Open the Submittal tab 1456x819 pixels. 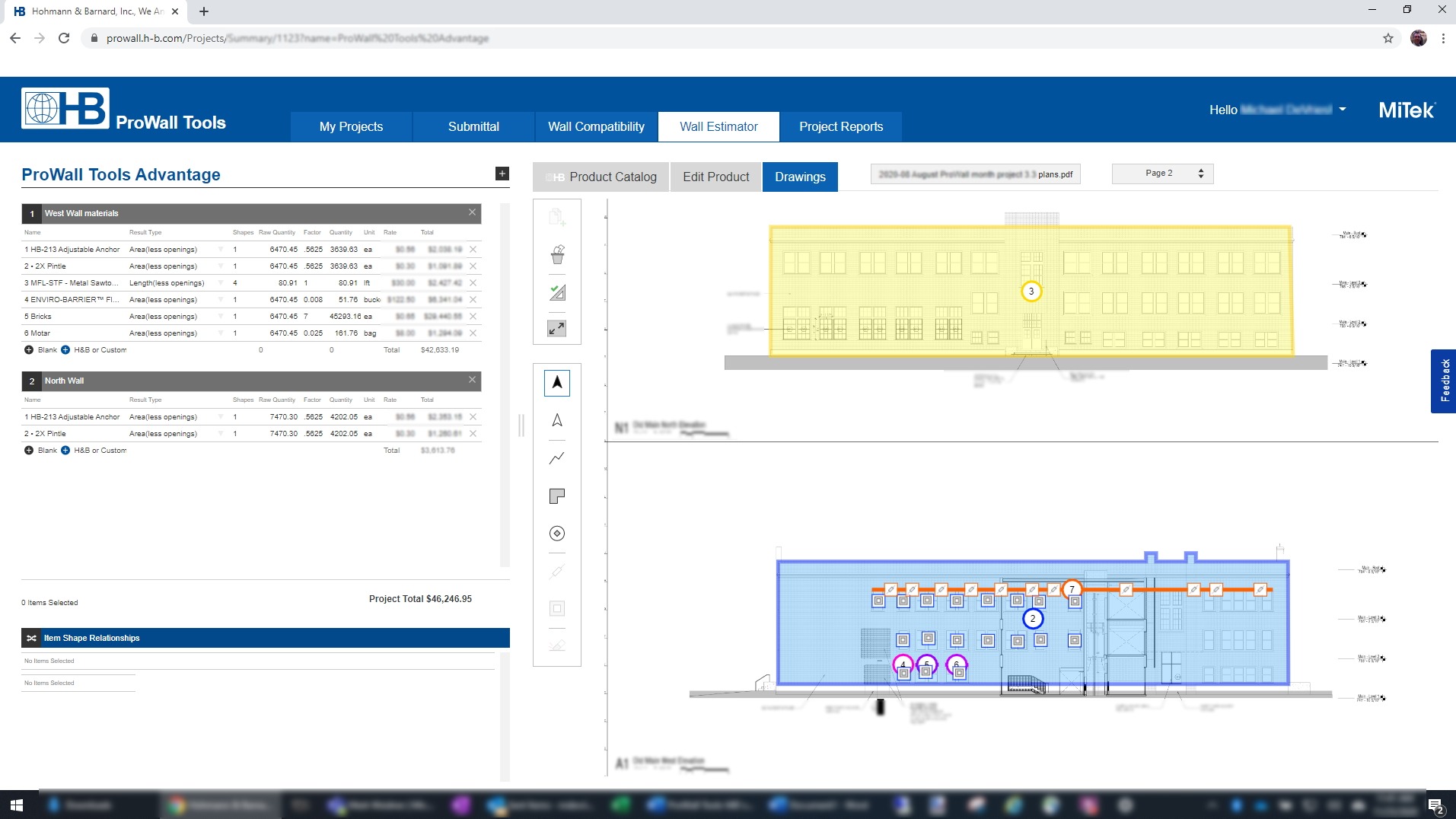point(473,126)
